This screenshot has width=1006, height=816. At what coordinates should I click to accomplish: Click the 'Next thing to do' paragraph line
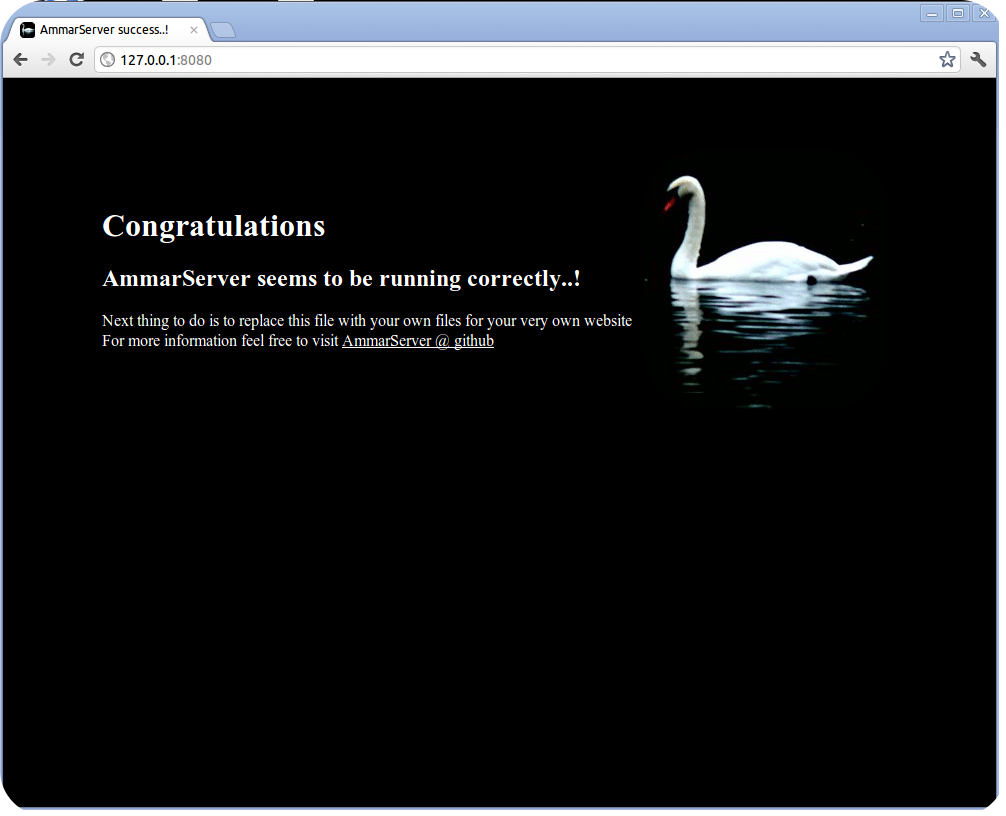(367, 321)
